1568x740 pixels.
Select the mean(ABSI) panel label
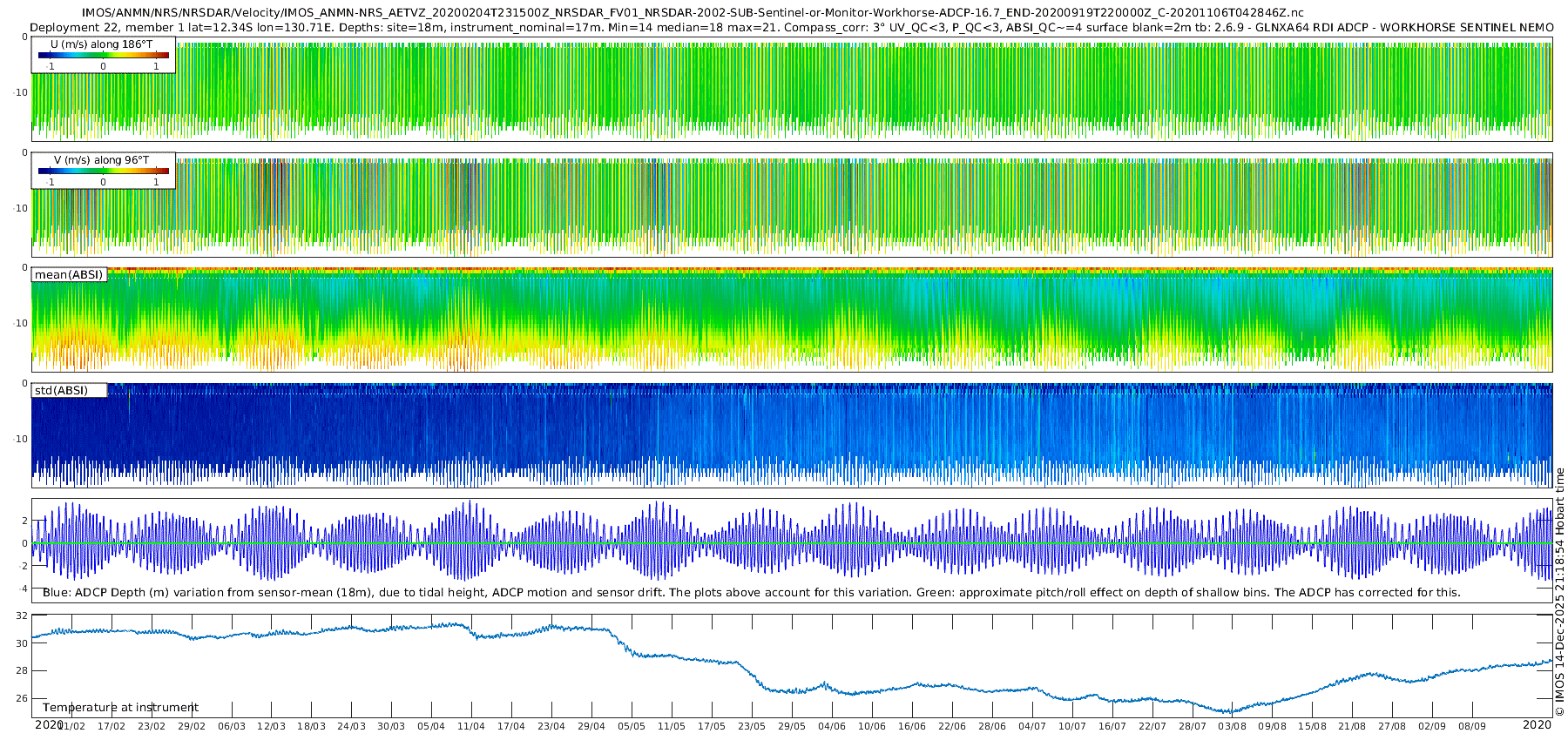(x=69, y=274)
